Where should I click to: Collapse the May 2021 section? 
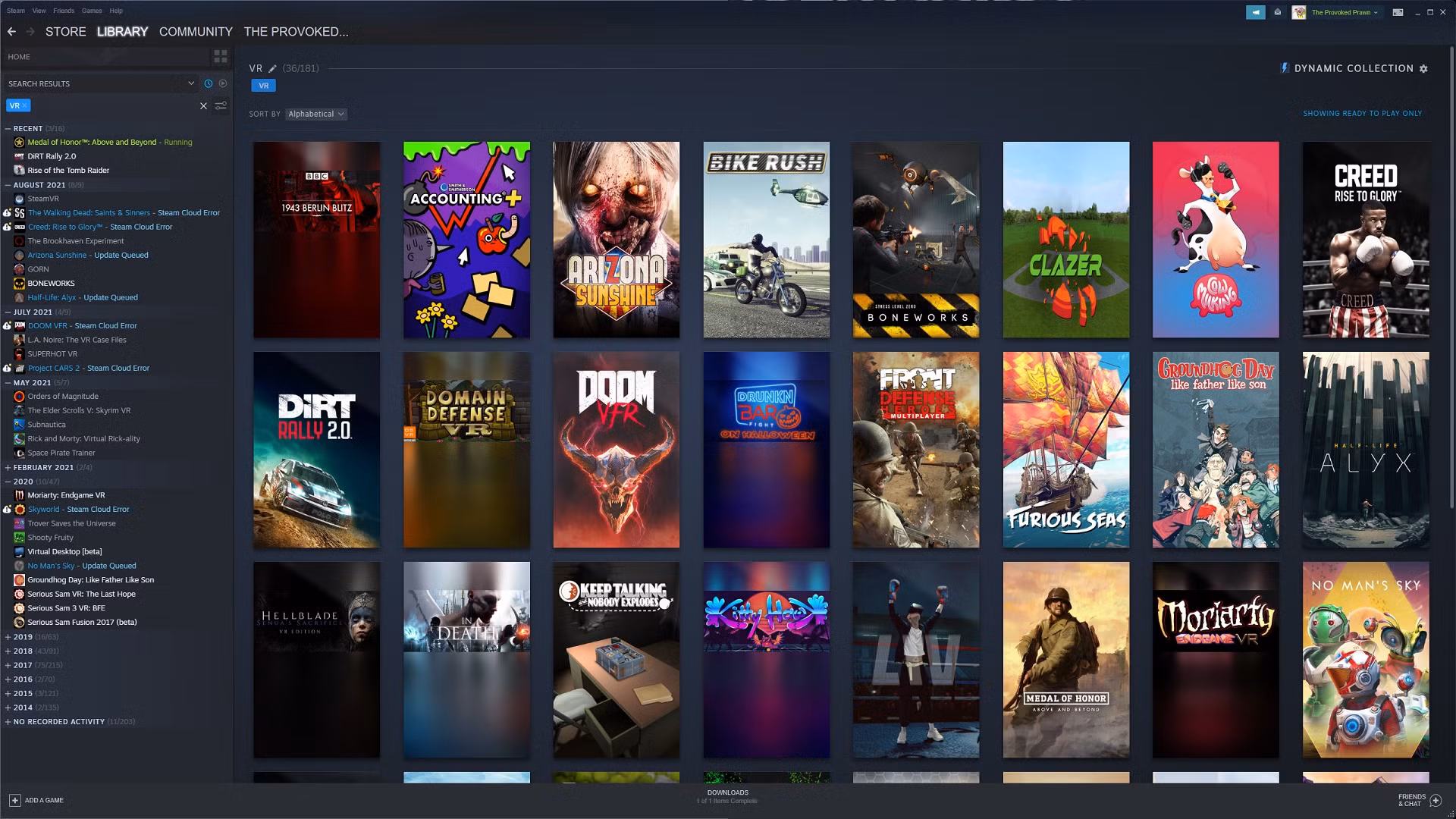click(8, 383)
